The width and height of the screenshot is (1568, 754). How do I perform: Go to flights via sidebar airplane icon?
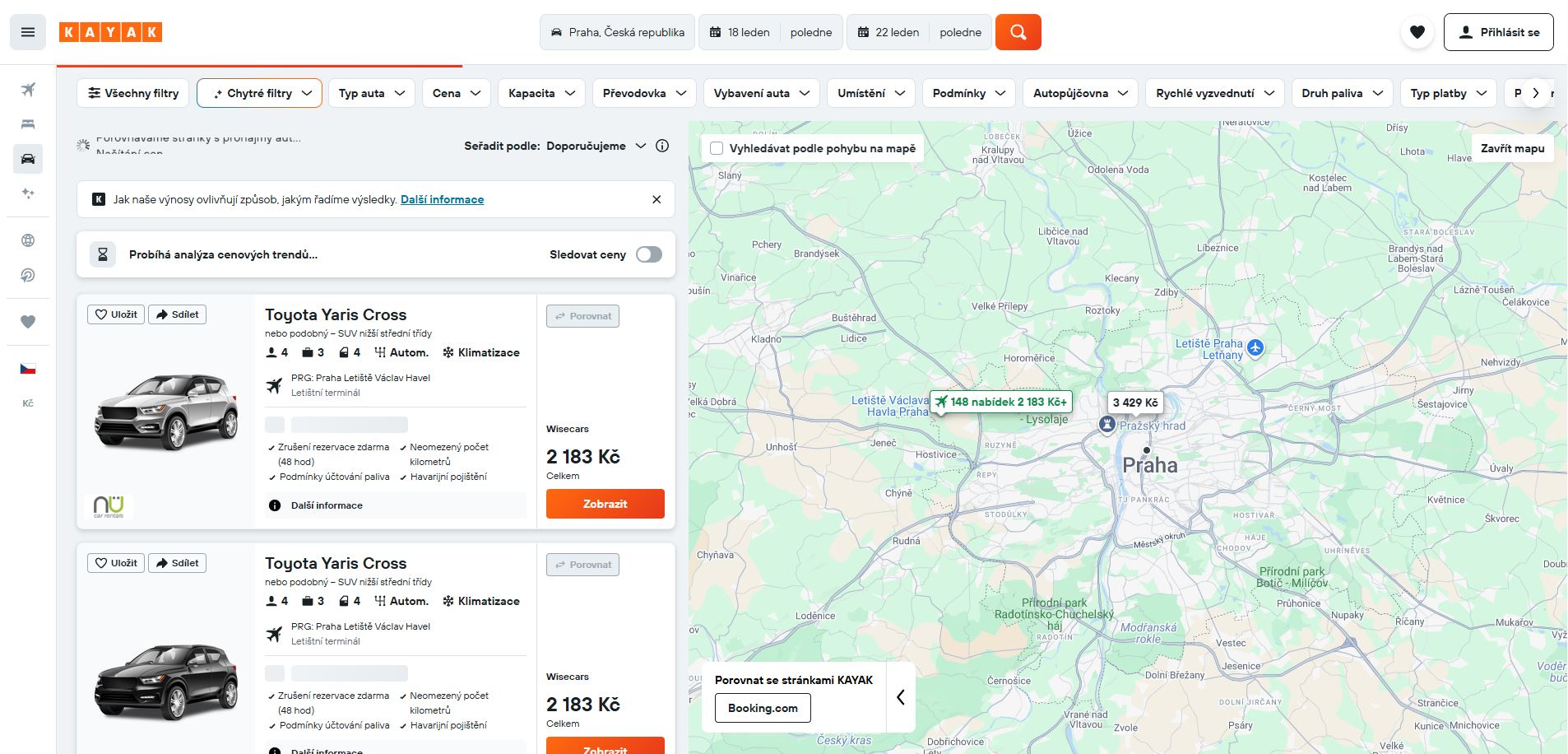coord(28,90)
